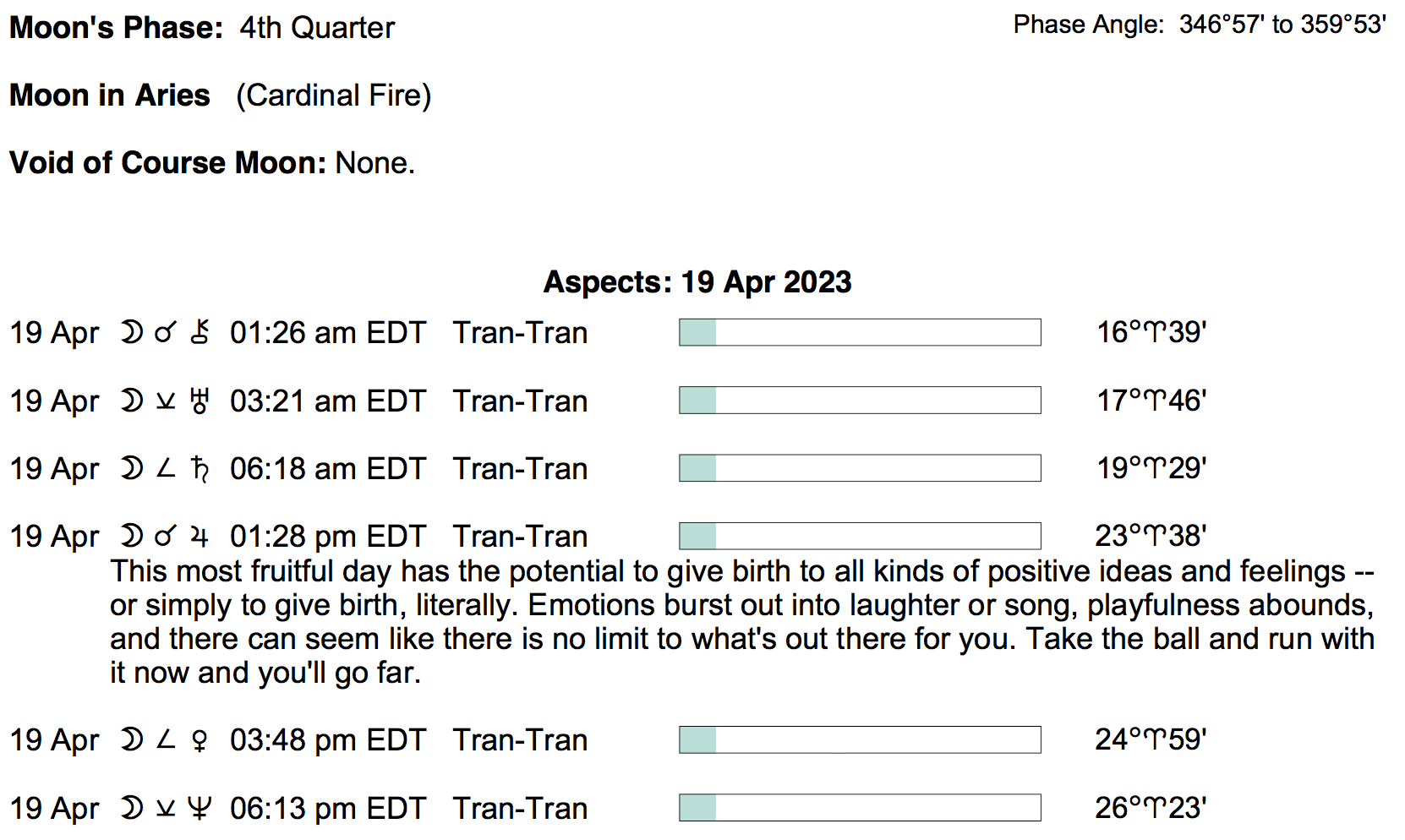This screenshot has height=840, width=1405.
Task: Click the Void of Course Moon label
Action: (x=167, y=162)
